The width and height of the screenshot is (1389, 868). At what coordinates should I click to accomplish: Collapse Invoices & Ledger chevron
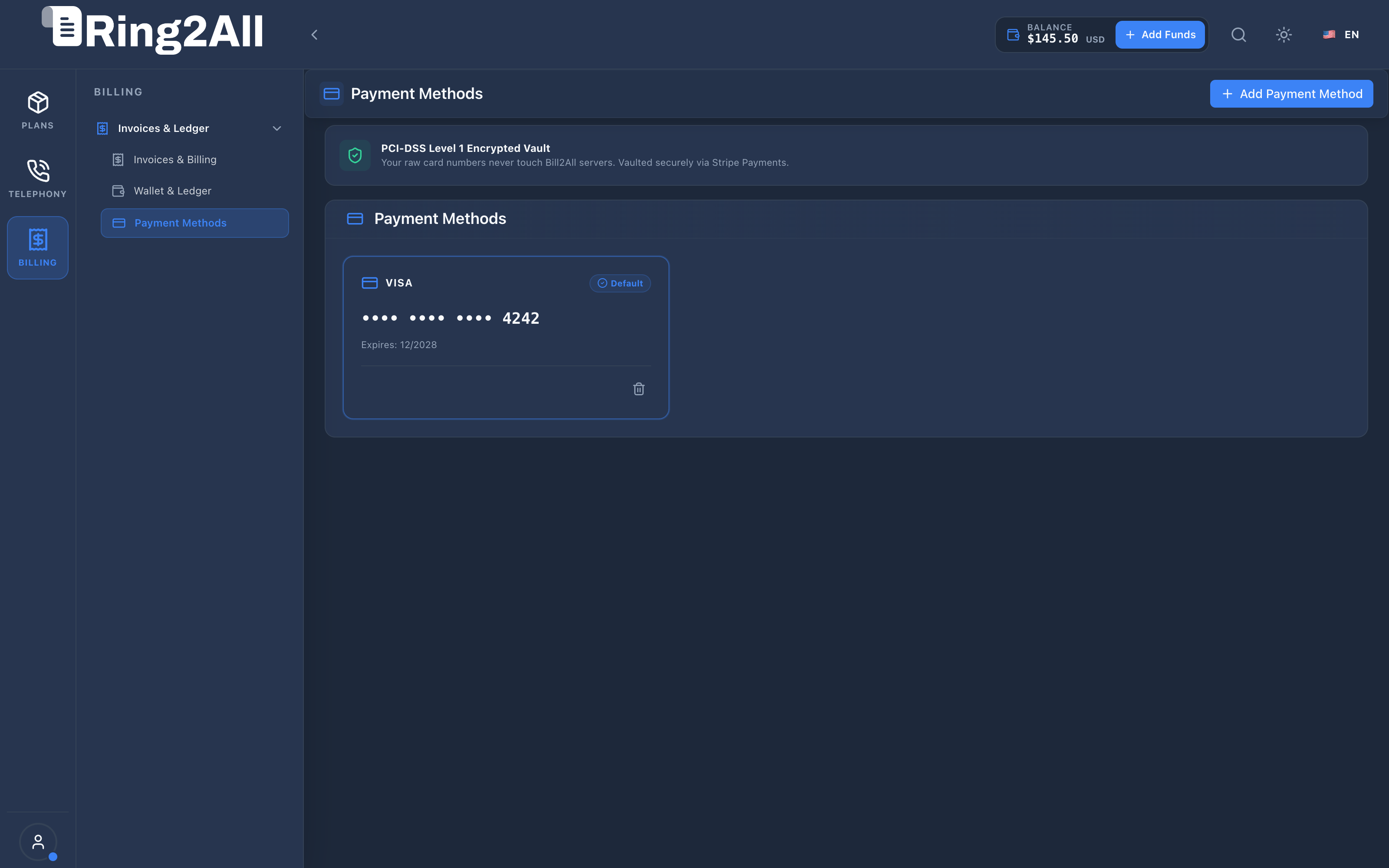click(276, 128)
